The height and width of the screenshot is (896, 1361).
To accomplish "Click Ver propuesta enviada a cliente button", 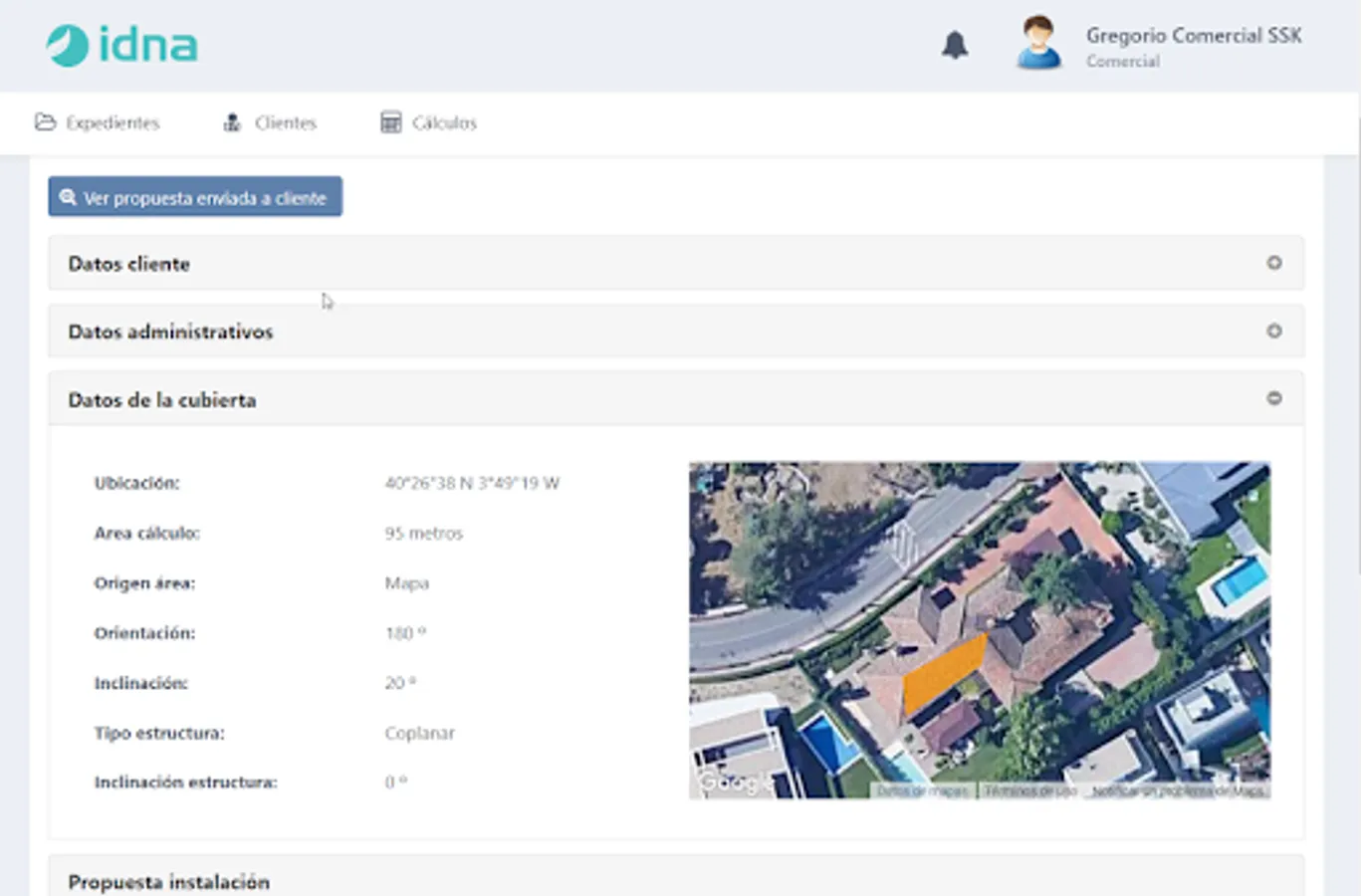I will [195, 197].
